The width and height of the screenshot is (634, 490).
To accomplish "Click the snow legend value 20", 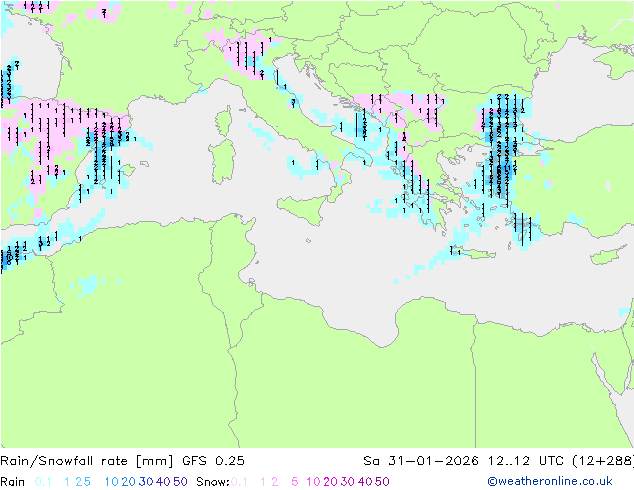I will [x=330, y=482].
